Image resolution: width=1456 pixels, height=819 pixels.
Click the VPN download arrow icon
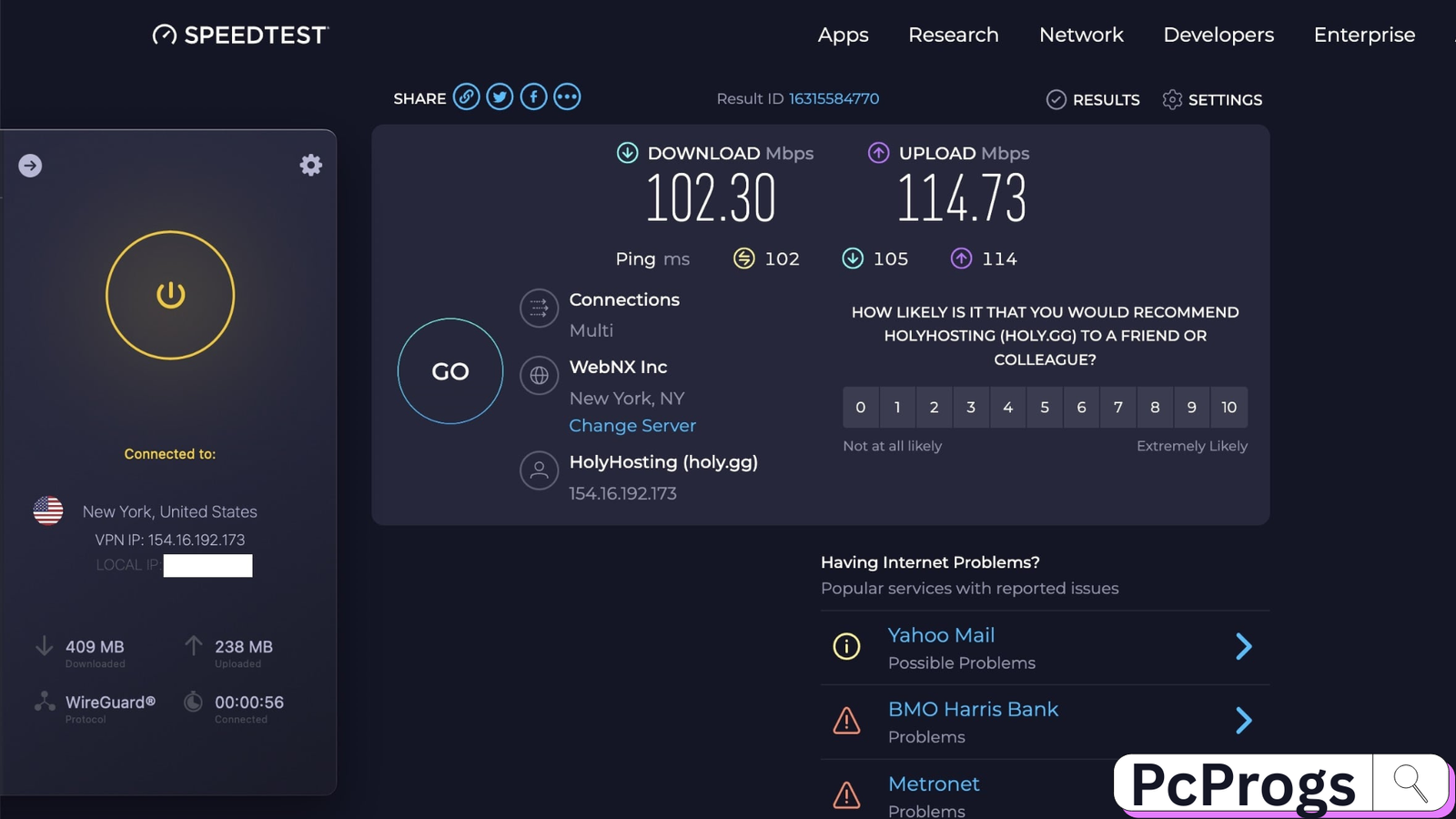[44, 646]
